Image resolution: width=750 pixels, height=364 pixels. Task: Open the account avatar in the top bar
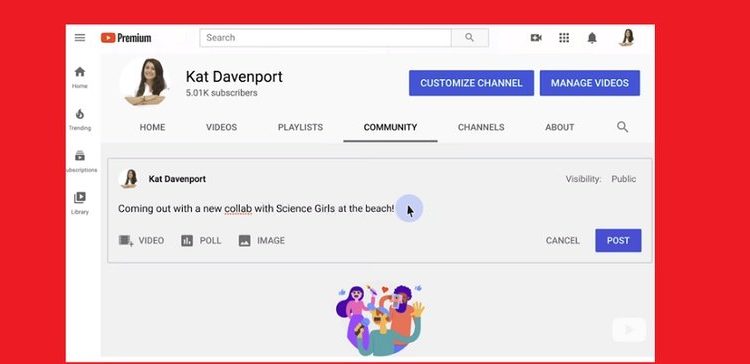tap(627, 38)
